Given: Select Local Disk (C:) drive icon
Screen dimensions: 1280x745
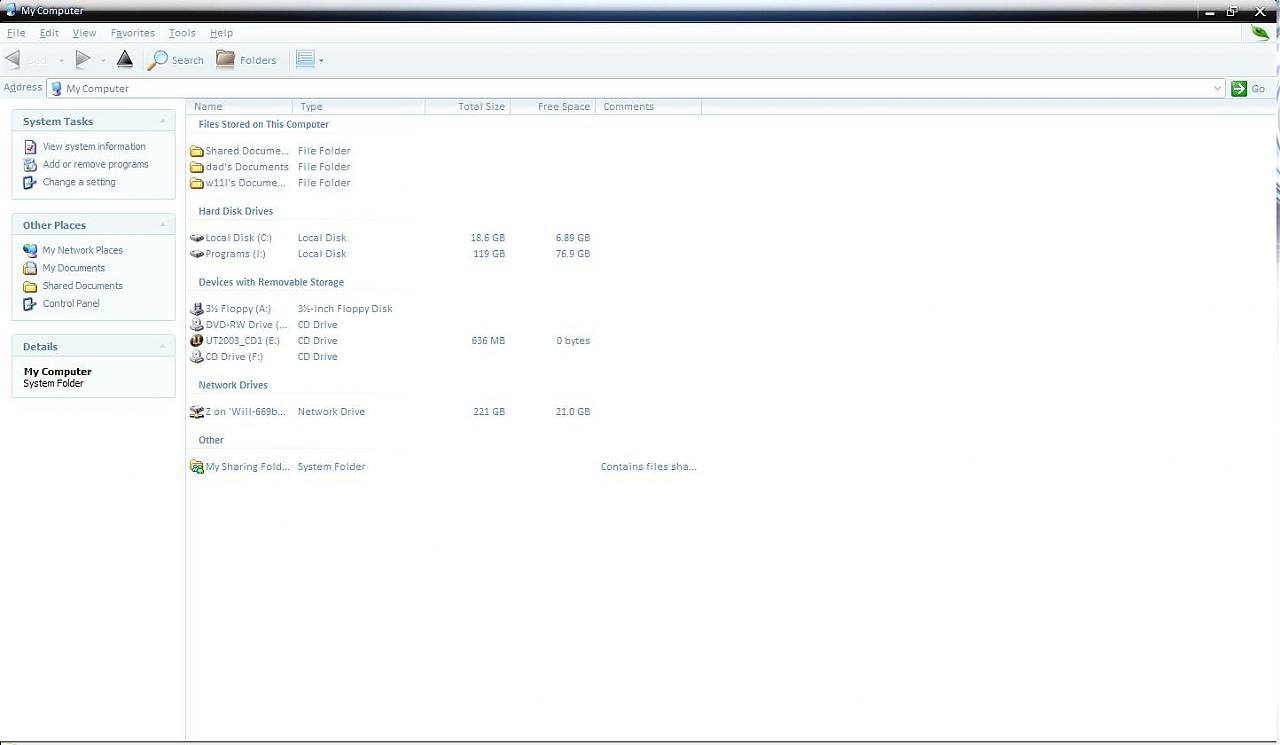Looking at the screenshot, I should 197,238.
